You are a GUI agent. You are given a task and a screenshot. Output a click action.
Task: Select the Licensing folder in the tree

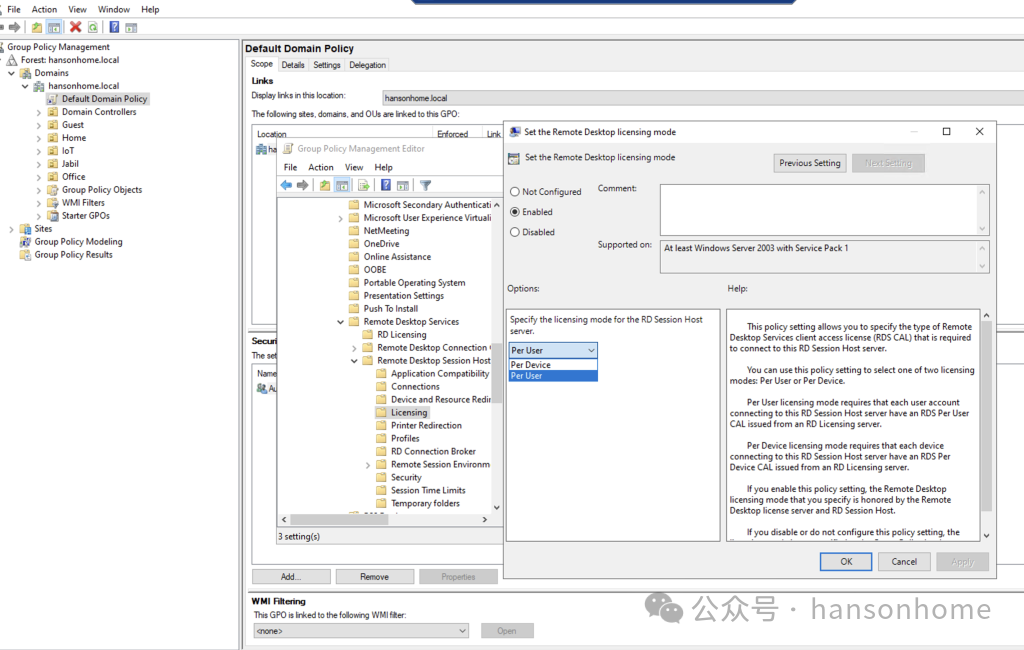[x=408, y=412]
